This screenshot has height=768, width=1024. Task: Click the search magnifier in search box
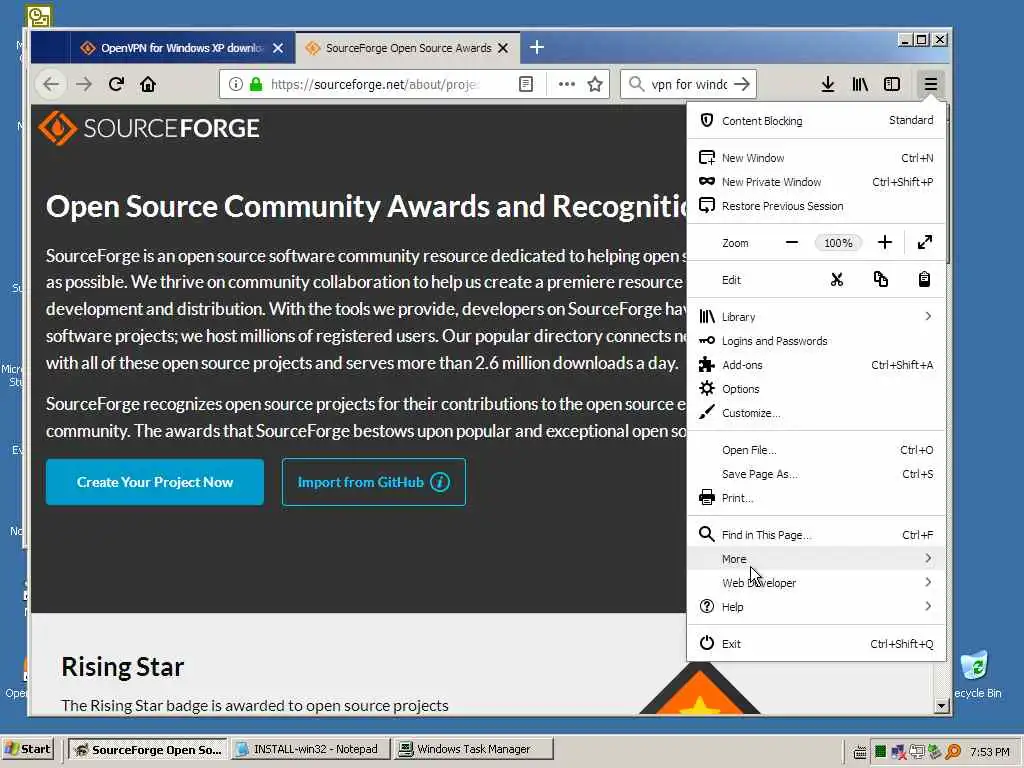click(x=635, y=84)
